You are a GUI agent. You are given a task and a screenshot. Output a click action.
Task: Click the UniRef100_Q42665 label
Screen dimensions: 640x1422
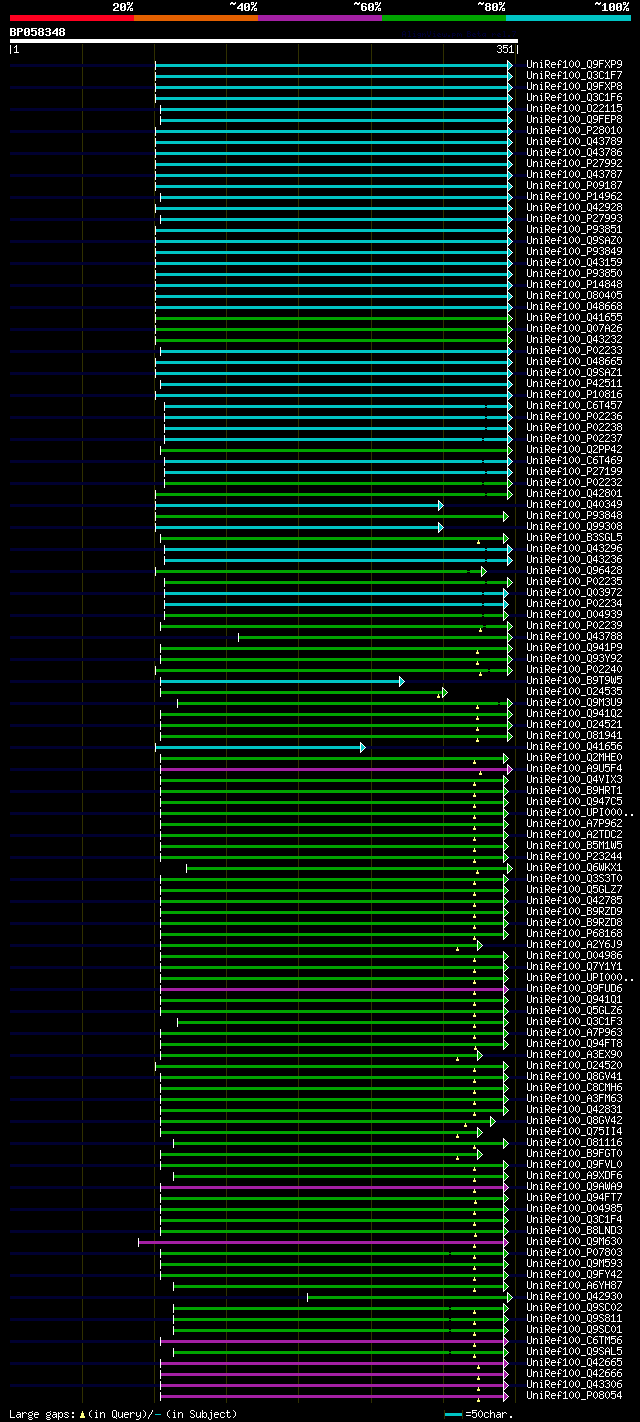[x=574, y=1363]
